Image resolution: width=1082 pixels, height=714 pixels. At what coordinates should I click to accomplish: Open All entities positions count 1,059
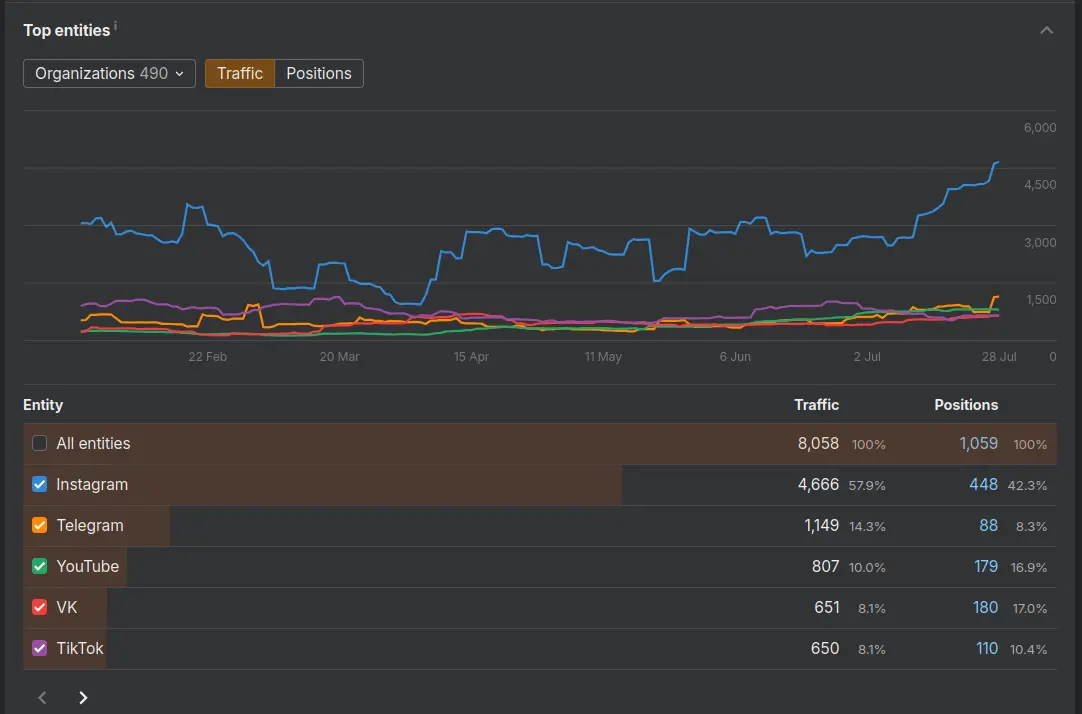click(x=978, y=443)
